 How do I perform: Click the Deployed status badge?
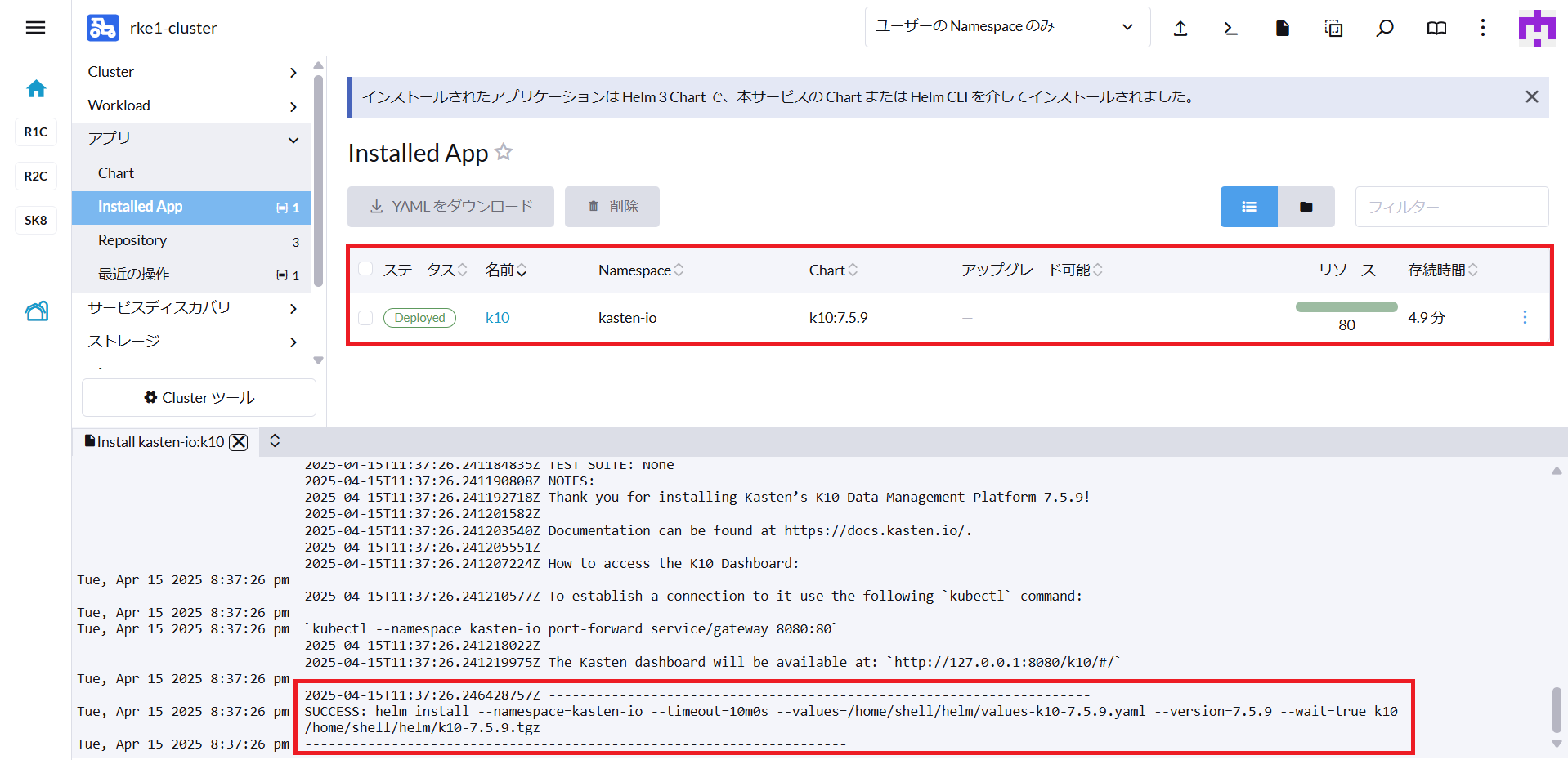point(419,318)
